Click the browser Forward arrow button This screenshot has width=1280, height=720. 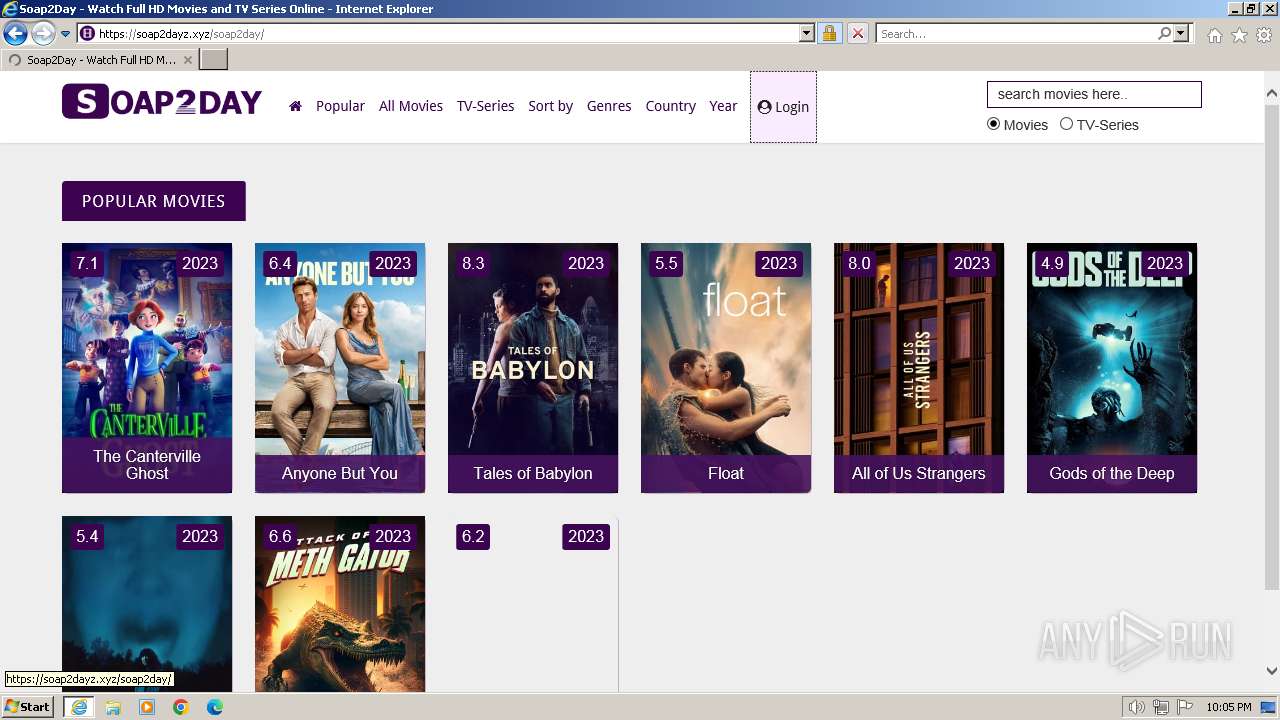point(43,34)
